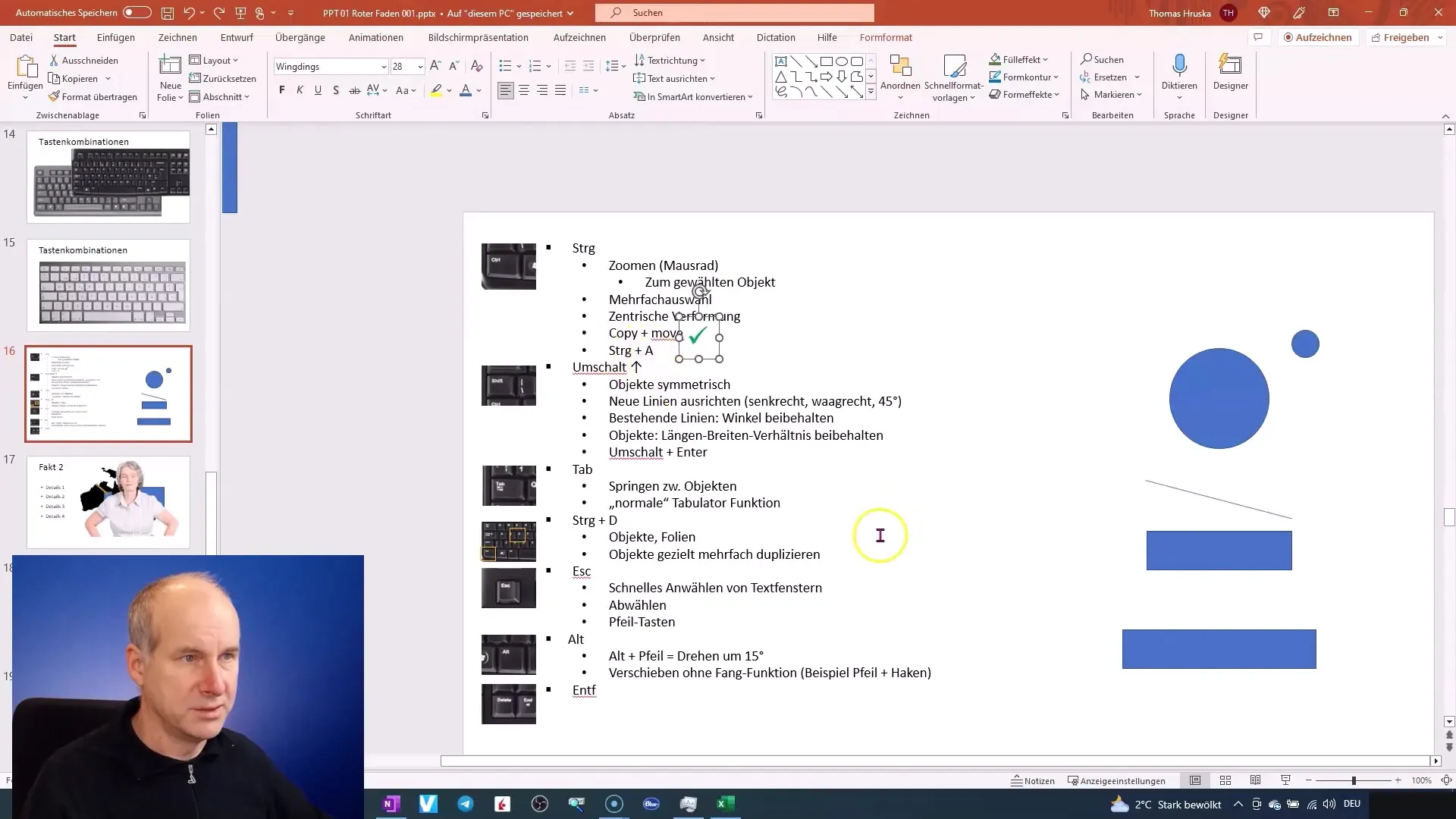This screenshot has width=1456, height=819.
Task: Open the Designer pane
Action: (x=1230, y=73)
